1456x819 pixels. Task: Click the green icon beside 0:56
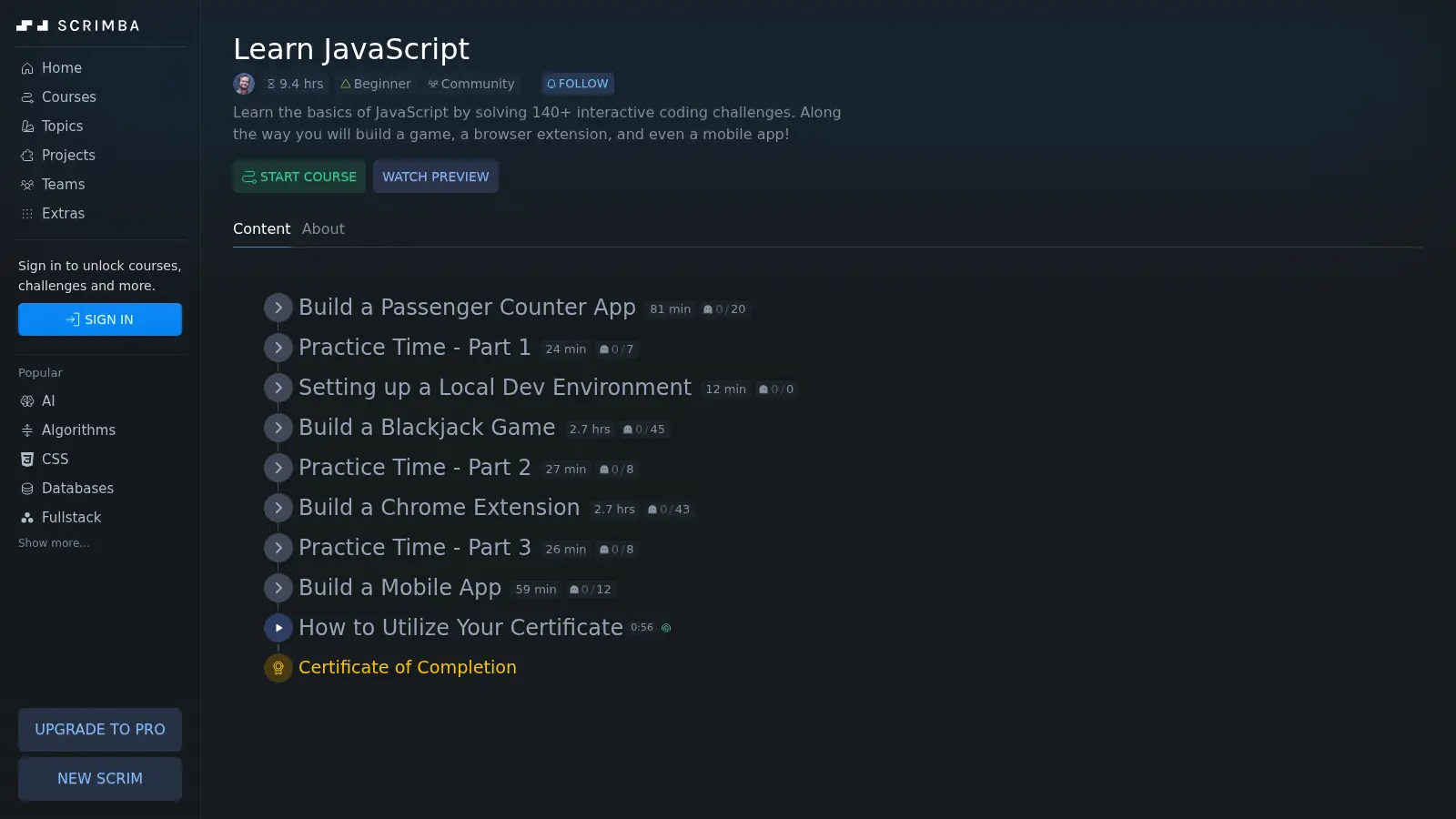coord(666,628)
